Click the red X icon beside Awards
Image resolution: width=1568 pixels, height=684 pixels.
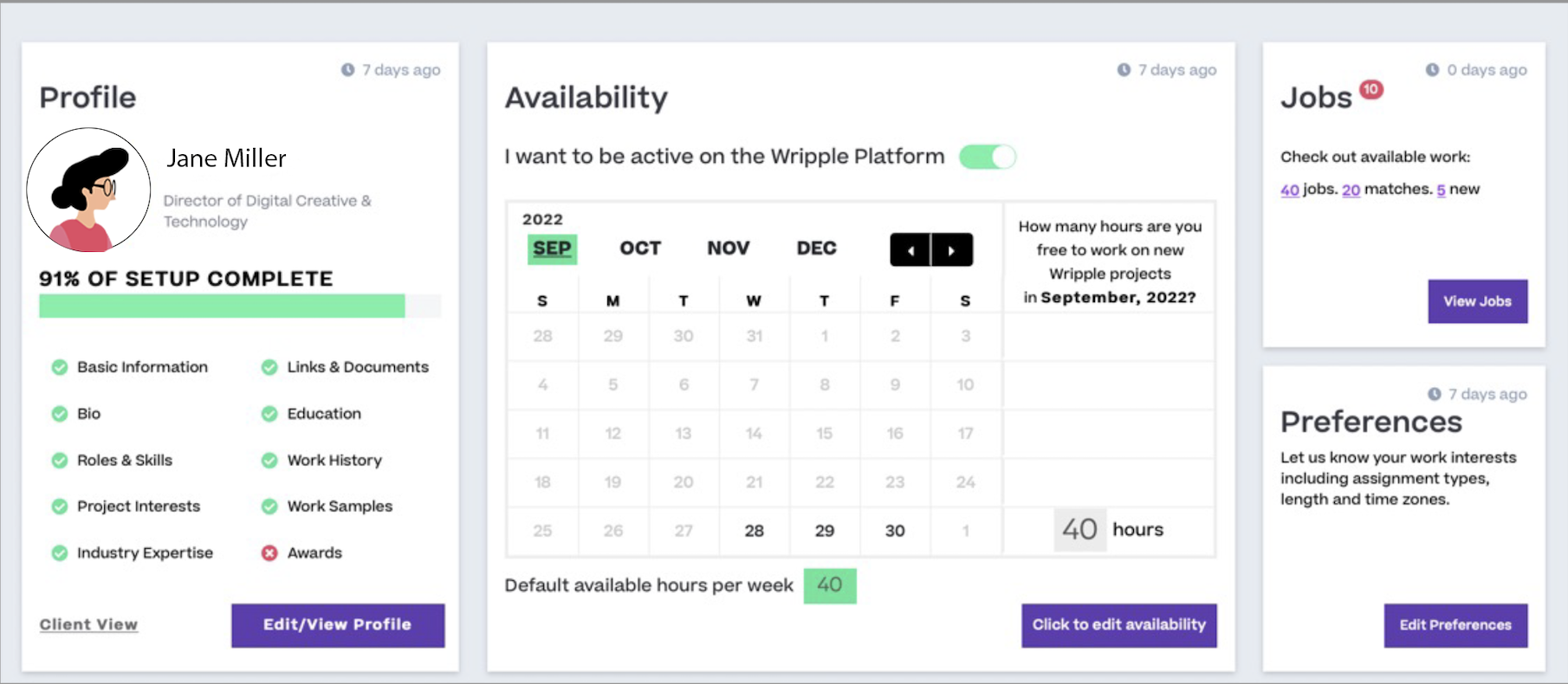coord(269,553)
